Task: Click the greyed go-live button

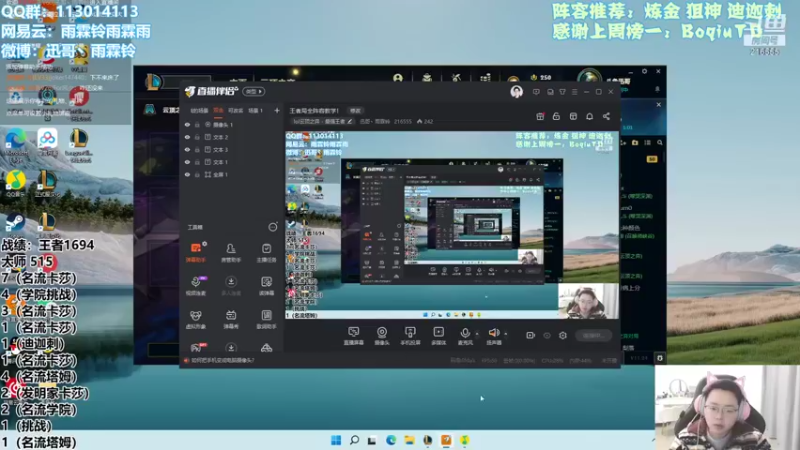Action: coord(593,335)
